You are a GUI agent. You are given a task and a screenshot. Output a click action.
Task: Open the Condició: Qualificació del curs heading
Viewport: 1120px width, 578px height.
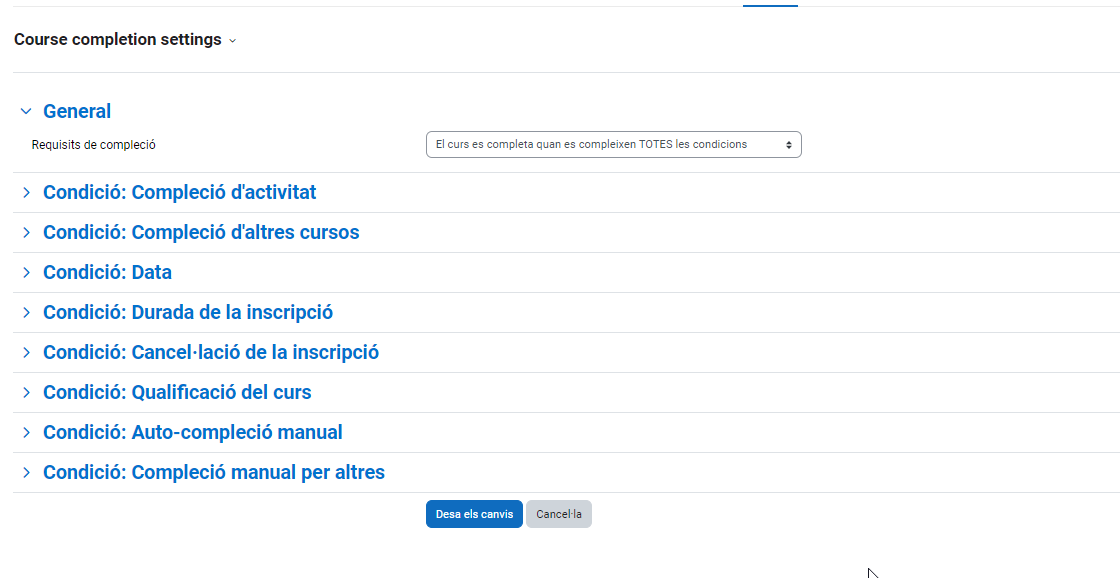coord(177,392)
